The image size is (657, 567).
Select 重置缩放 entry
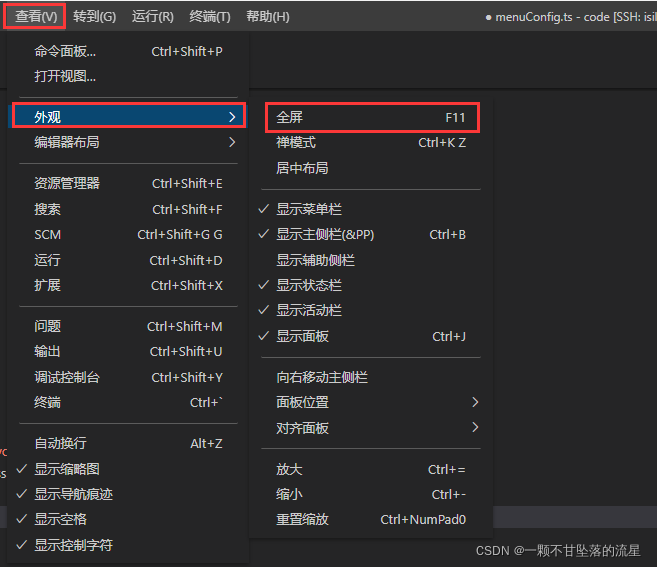pos(371,520)
